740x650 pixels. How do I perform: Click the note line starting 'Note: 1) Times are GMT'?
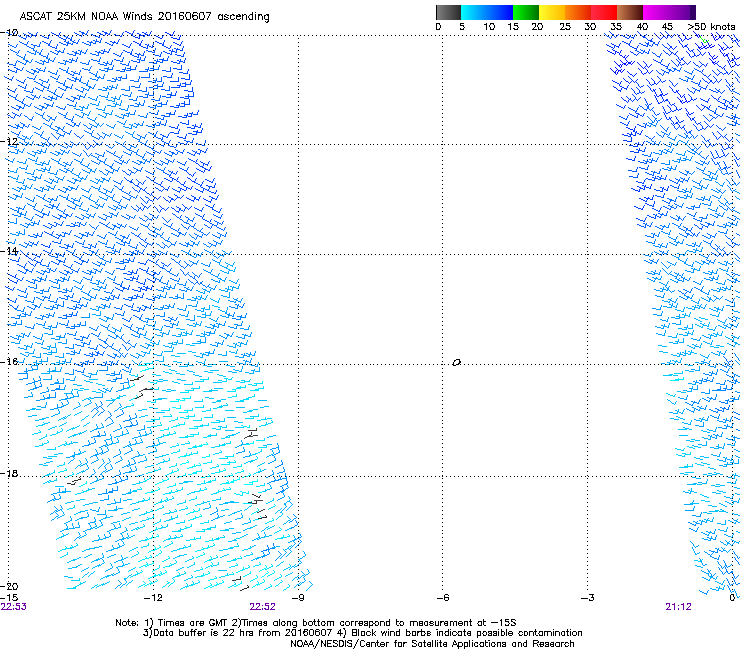click(x=316, y=623)
